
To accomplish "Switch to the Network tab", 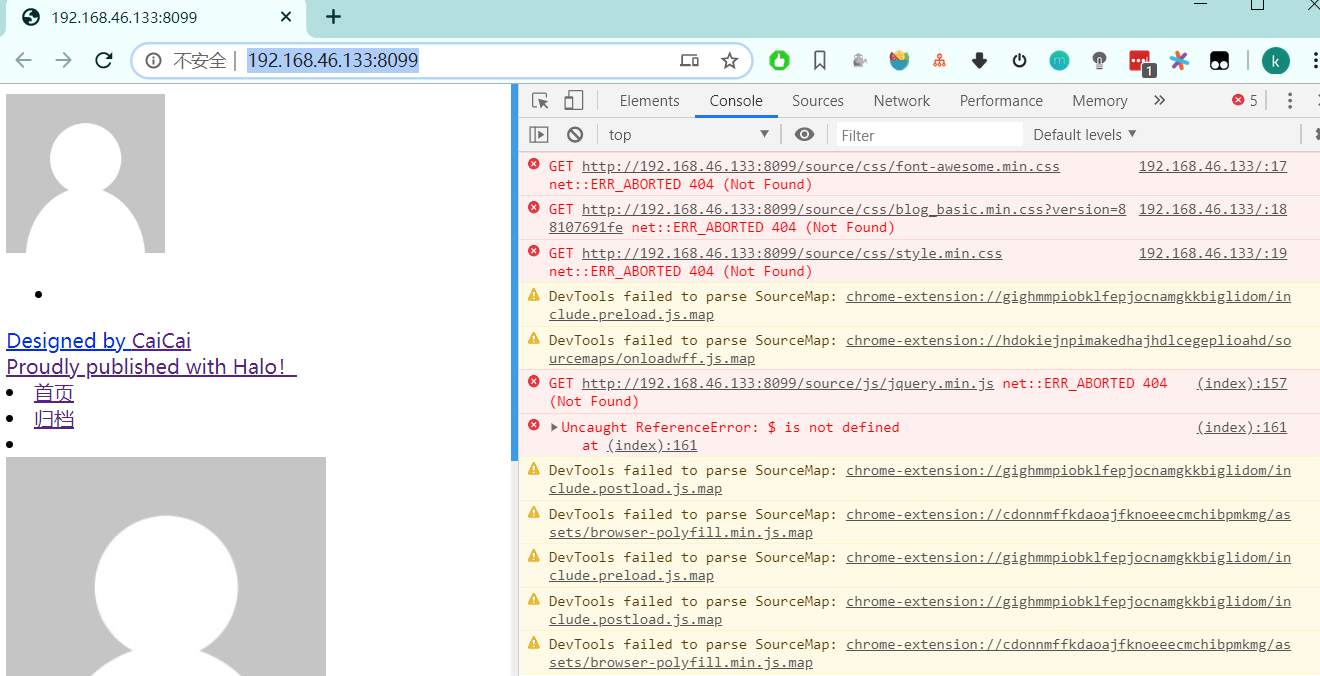I will 901,100.
